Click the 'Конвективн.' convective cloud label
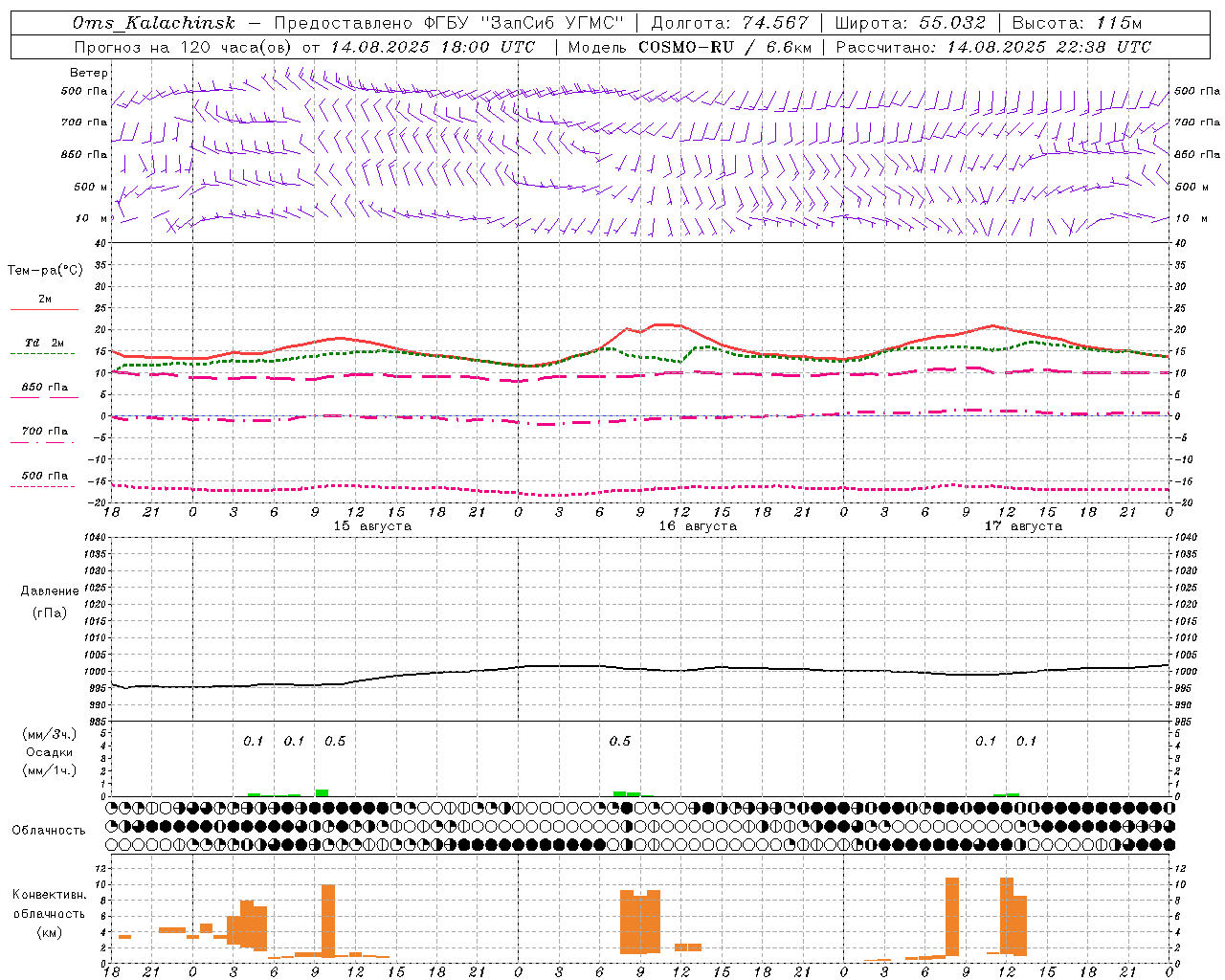Viewport: 1225px width, 980px height. point(49,895)
